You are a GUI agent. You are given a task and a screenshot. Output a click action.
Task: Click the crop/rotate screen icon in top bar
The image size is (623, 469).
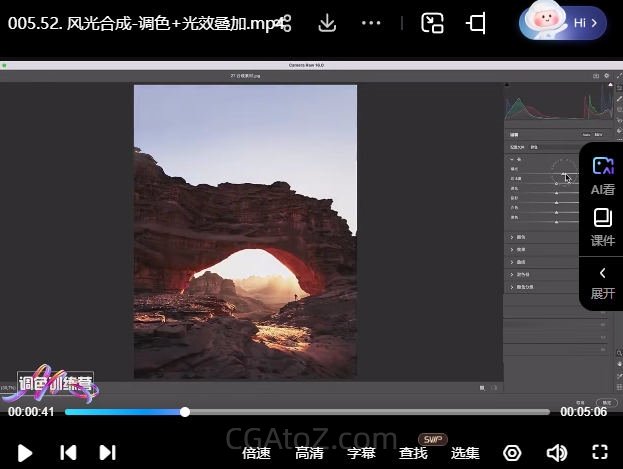pyautogui.click(x=477, y=22)
